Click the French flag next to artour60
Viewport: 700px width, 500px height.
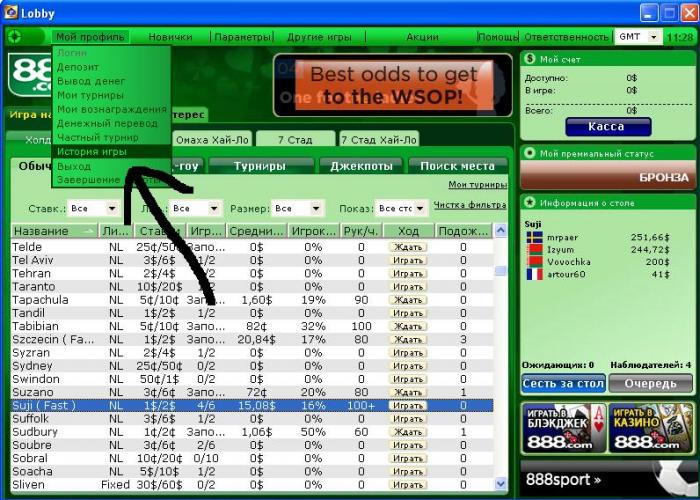tap(534, 274)
